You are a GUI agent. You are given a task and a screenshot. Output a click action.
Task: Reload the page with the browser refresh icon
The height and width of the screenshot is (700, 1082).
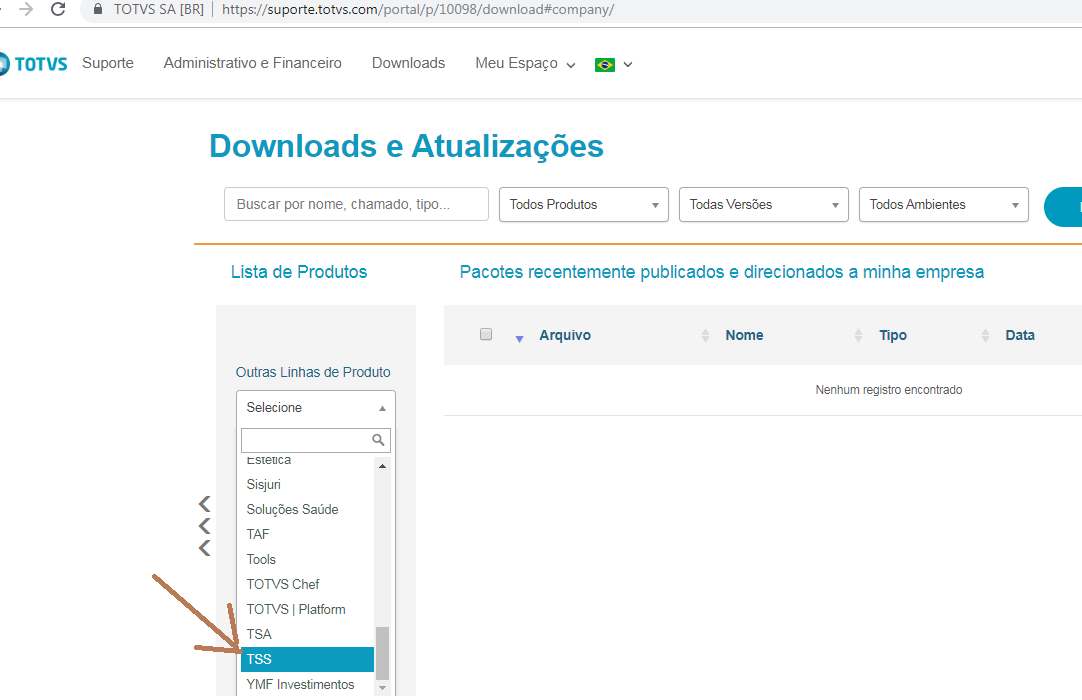pyautogui.click(x=58, y=9)
